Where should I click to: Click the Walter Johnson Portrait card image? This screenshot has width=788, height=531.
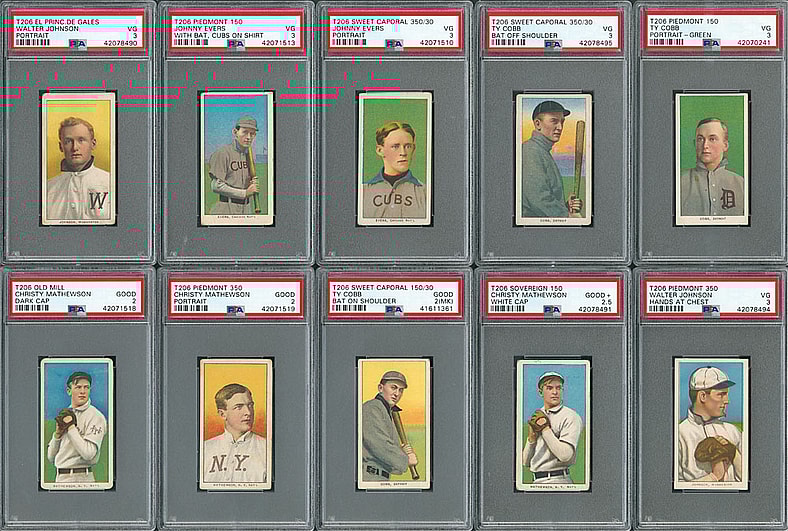[x=78, y=159]
